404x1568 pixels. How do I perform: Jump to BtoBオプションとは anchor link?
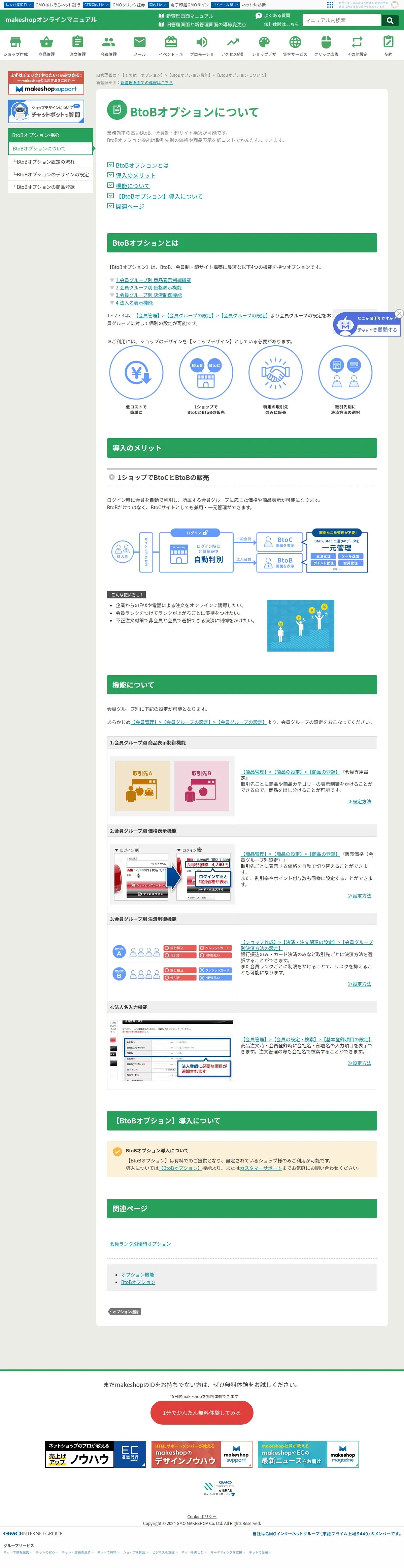(x=142, y=165)
